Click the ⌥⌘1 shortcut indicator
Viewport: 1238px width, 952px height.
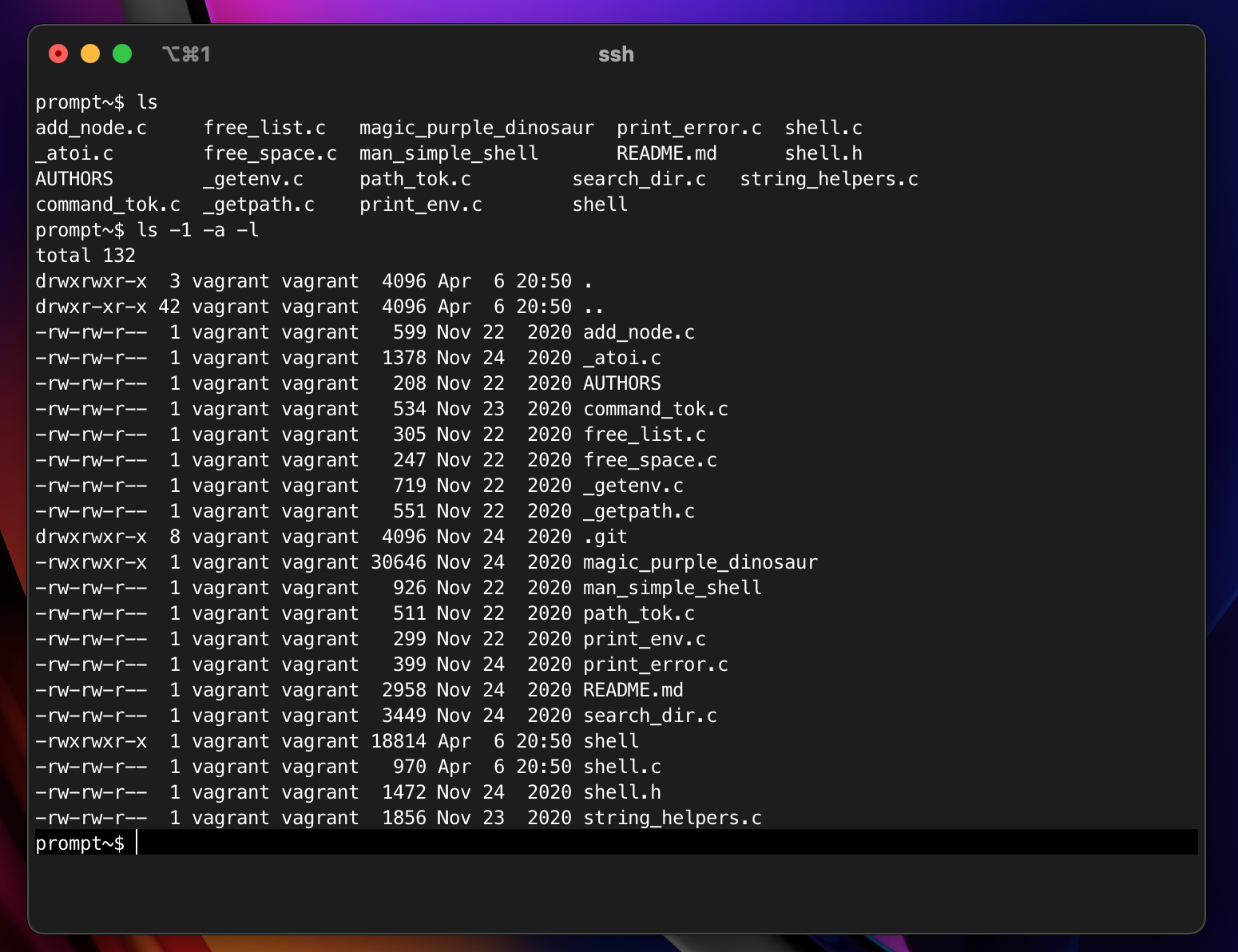(x=186, y=54)
